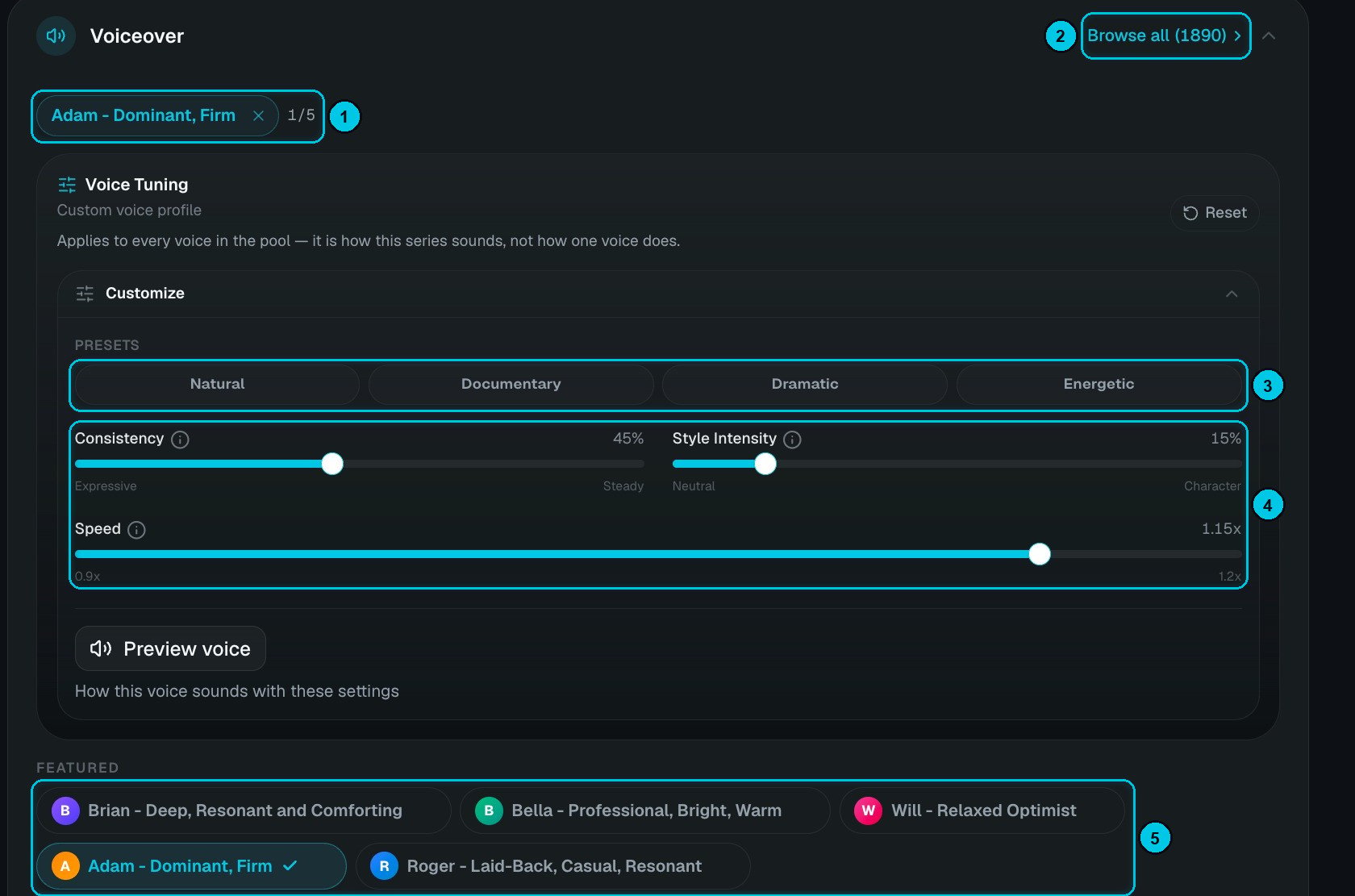
Task: Show Consistency info tooltip icon
Action: pyautogui.click(x=181, y=440)
